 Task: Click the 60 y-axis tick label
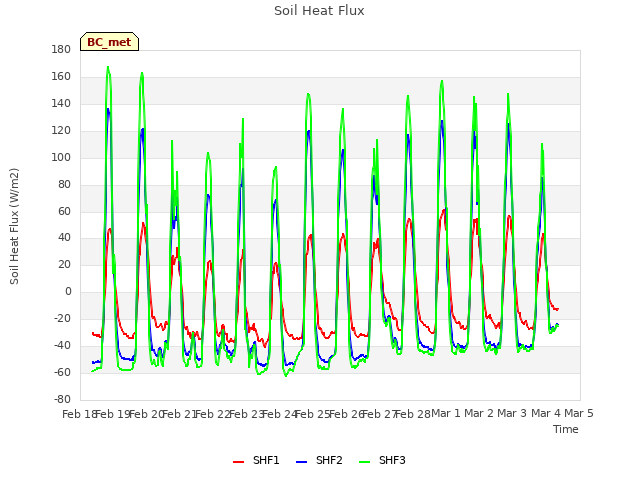coord(64,211)
